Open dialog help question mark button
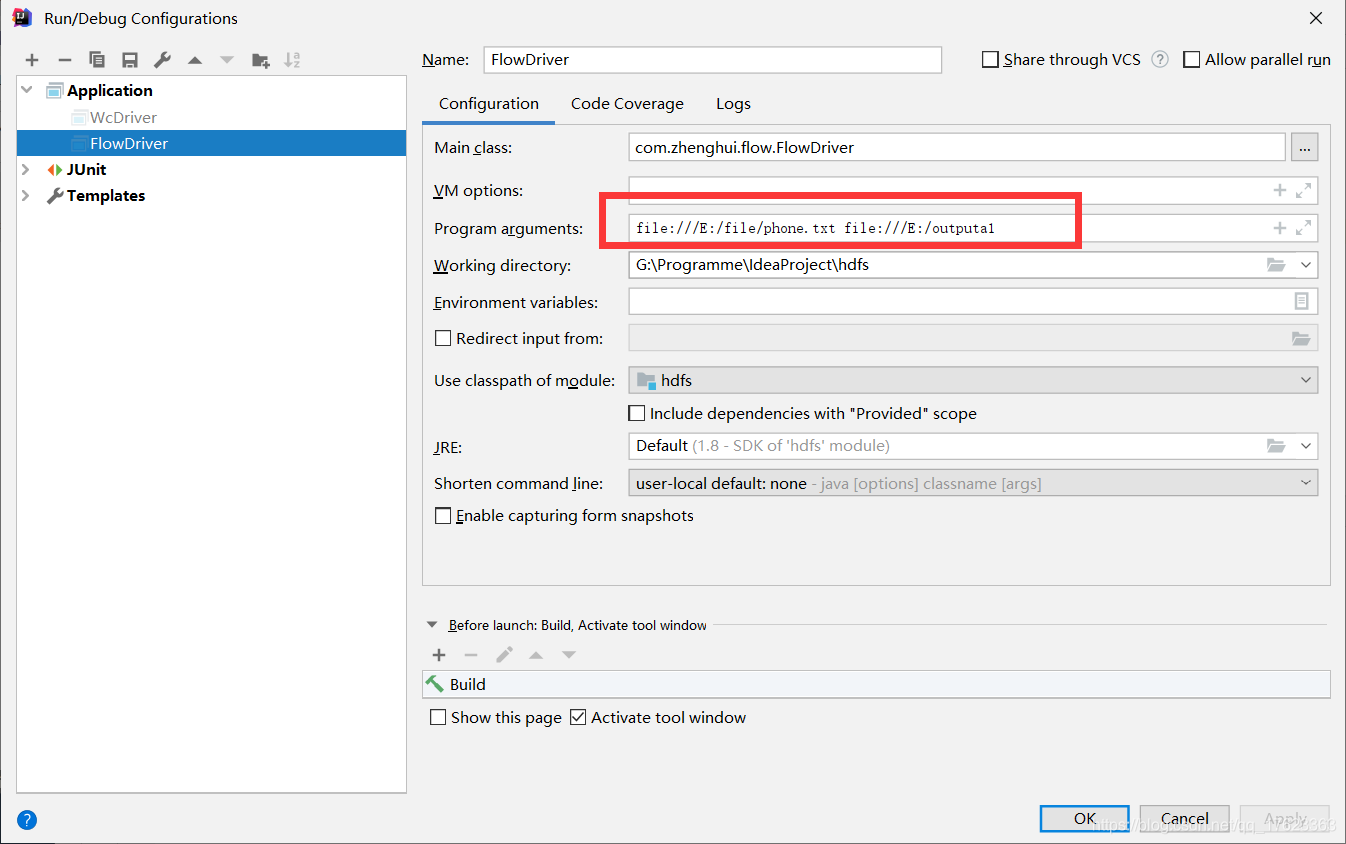 (27, 820)
